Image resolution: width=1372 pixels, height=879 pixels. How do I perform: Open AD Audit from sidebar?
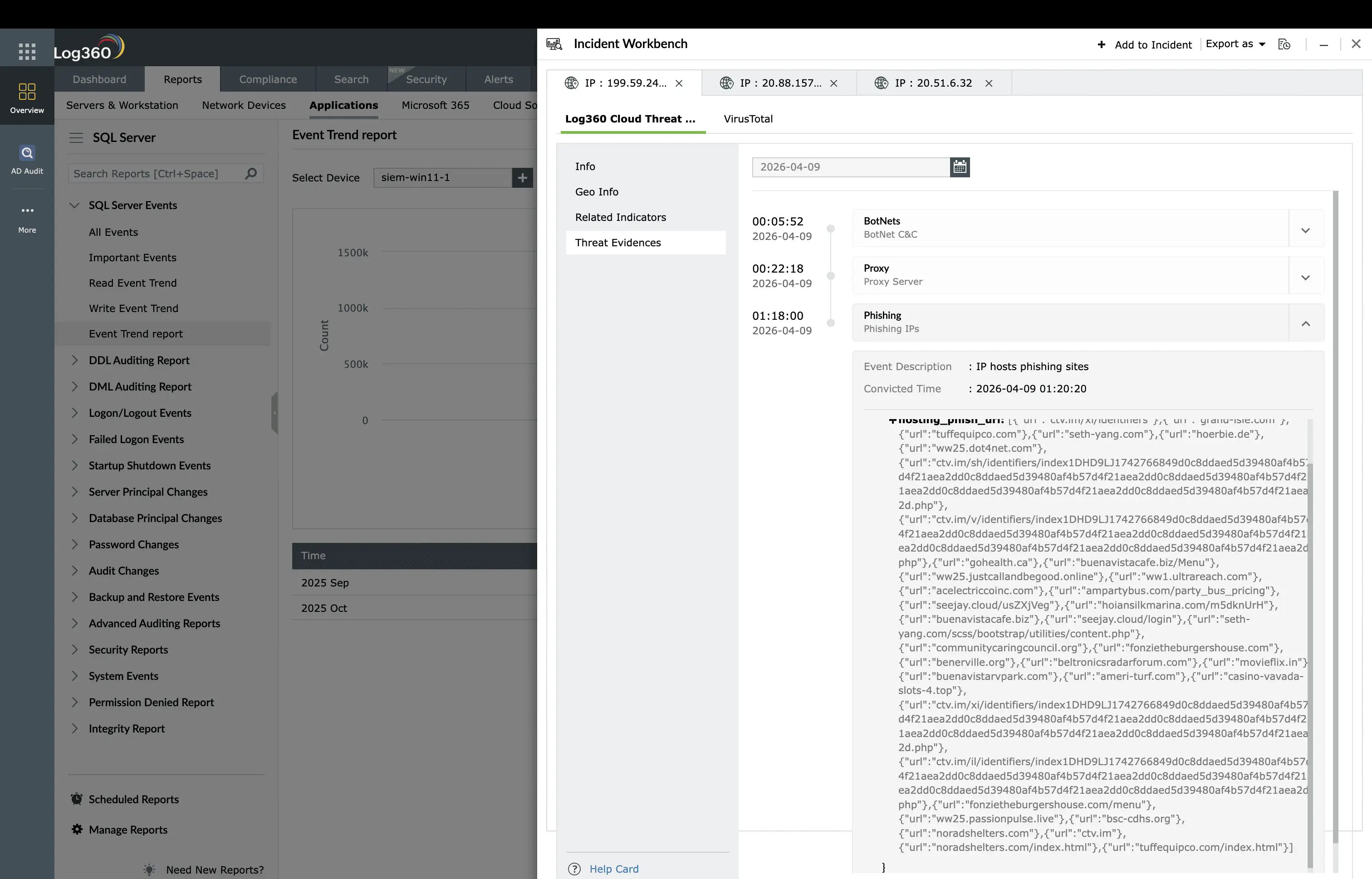coord(27,159)
